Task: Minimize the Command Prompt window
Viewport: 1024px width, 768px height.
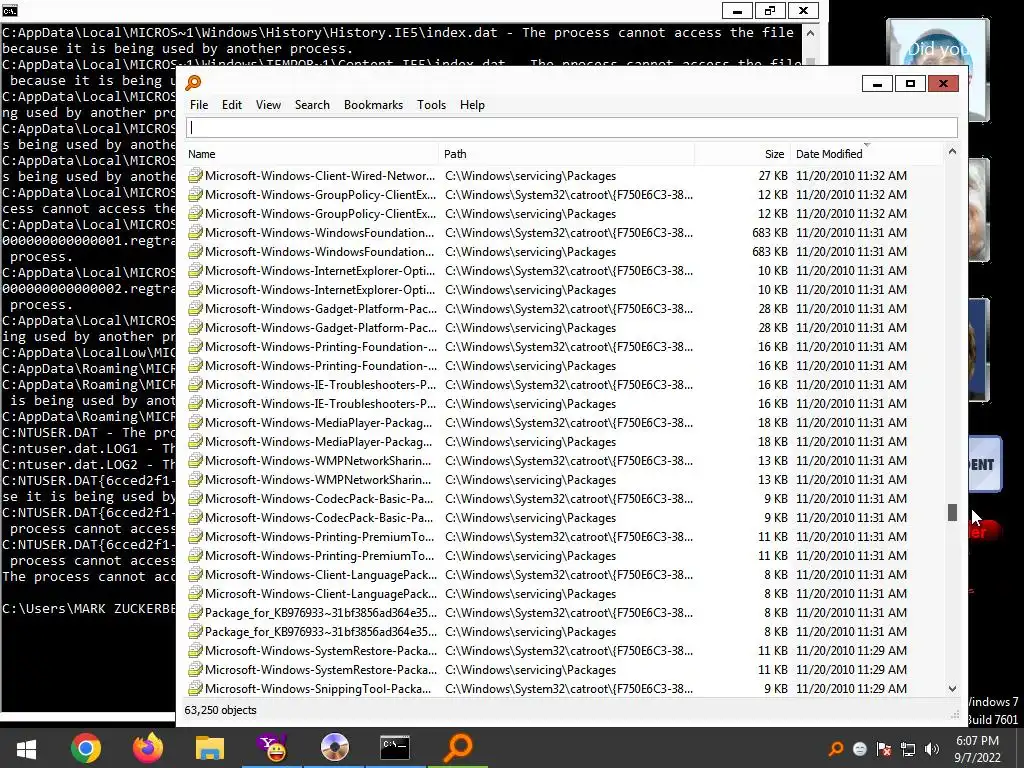Action: click(737, 10)
